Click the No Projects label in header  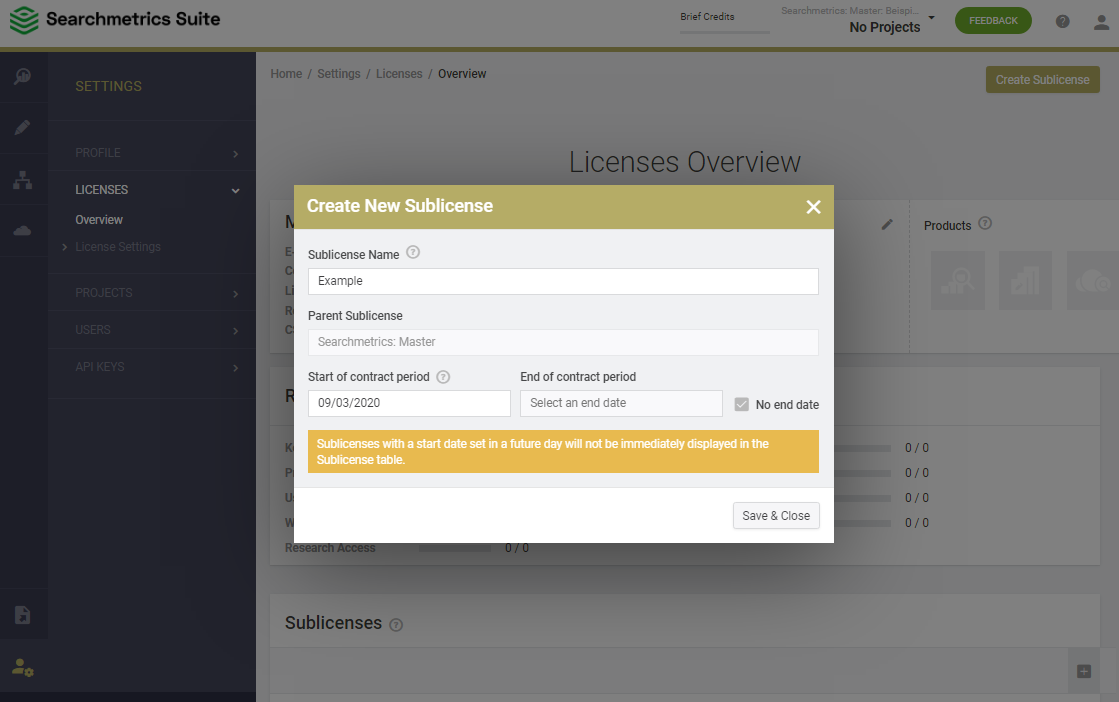885,27
